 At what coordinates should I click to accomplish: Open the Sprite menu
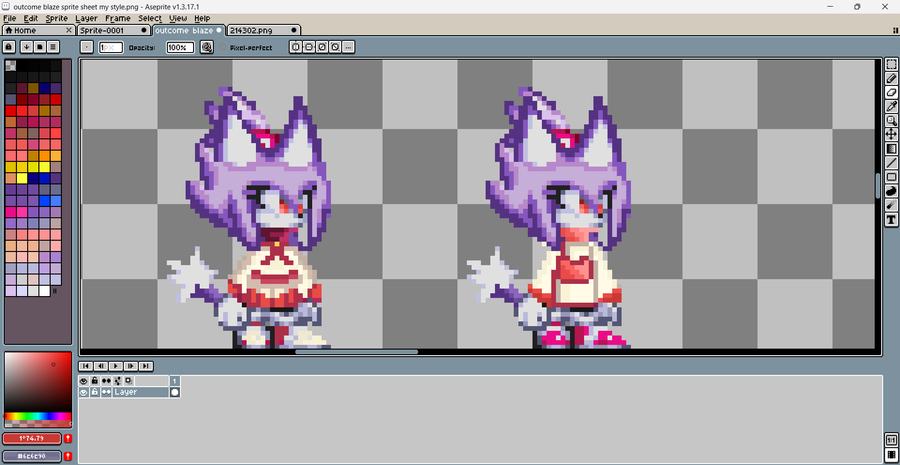[x=57, y=18]
